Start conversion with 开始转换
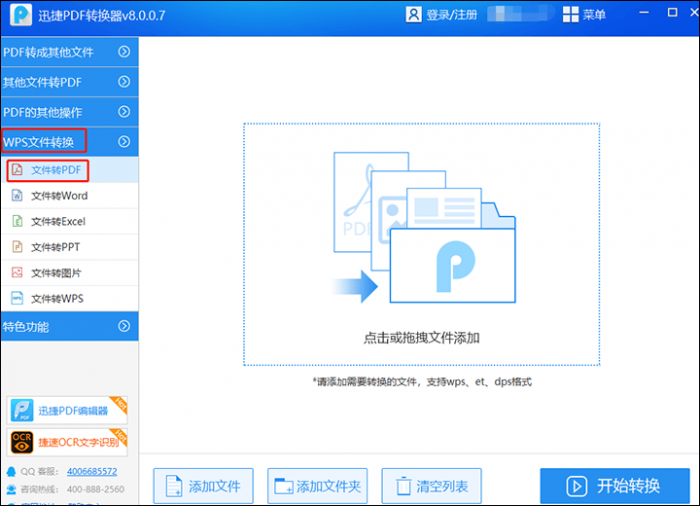Viewport: 700px width, 506px height. (x=615, y=485)
